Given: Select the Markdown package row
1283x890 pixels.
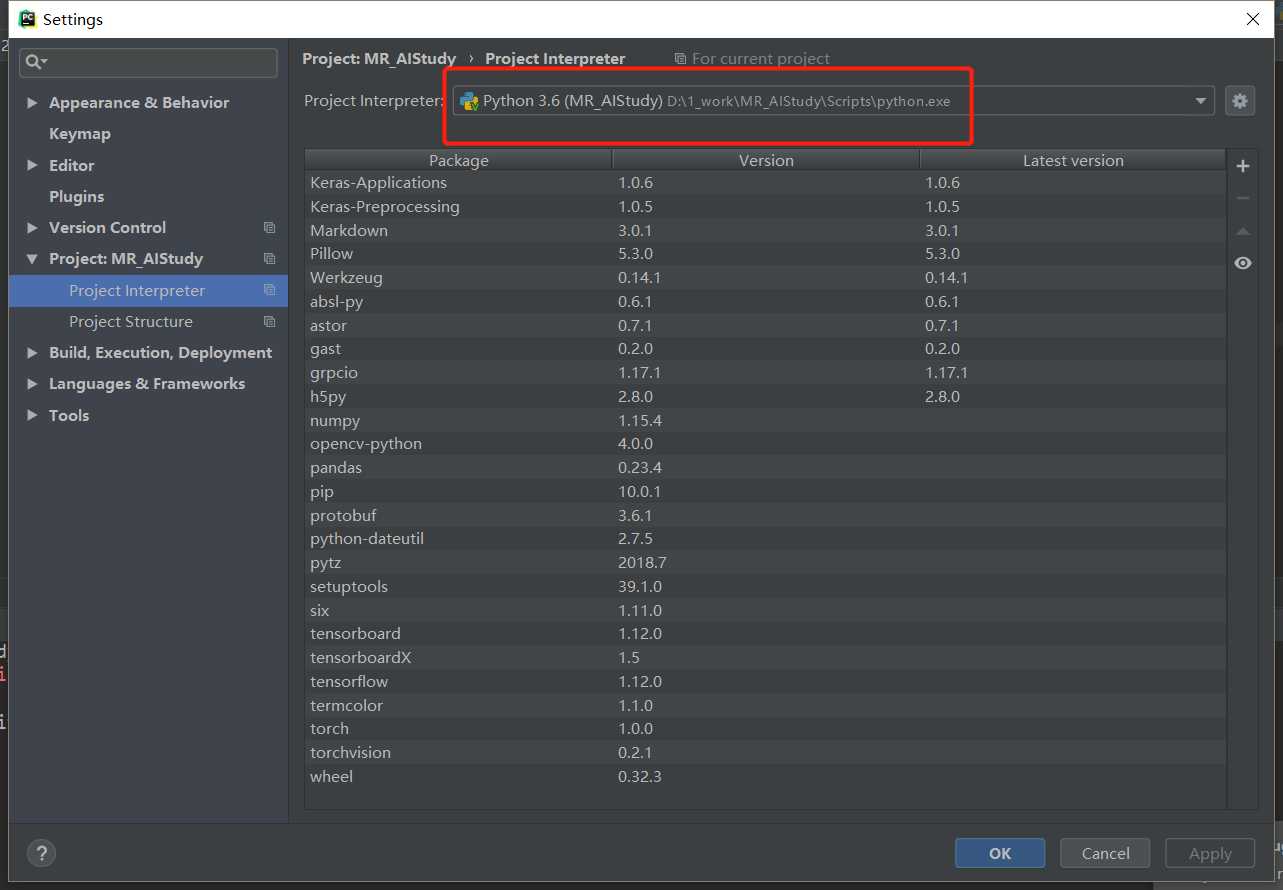Looking at the screenshot, I should [x=765, y=230].
